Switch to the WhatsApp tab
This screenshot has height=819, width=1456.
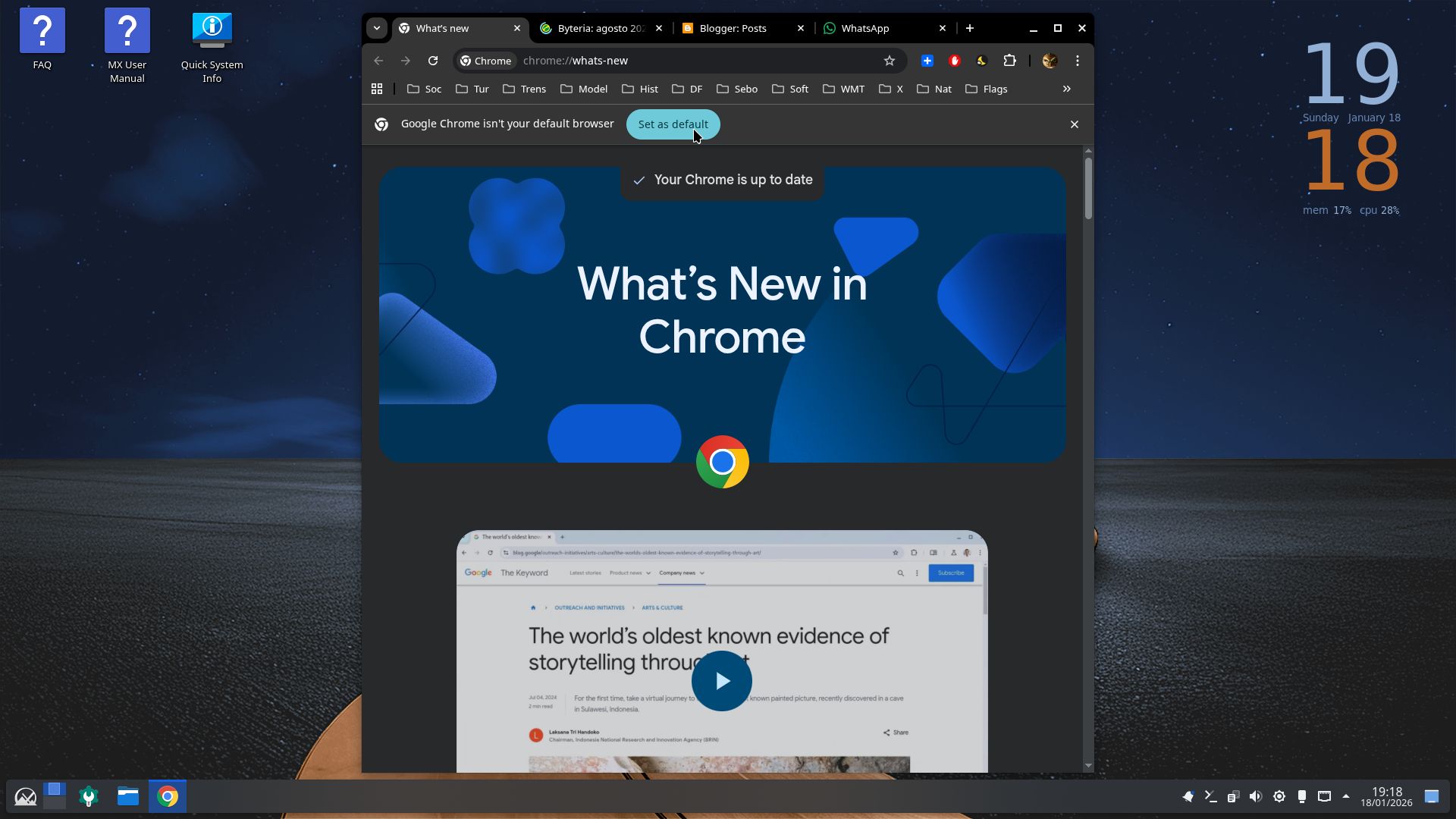tap(864, 28)
